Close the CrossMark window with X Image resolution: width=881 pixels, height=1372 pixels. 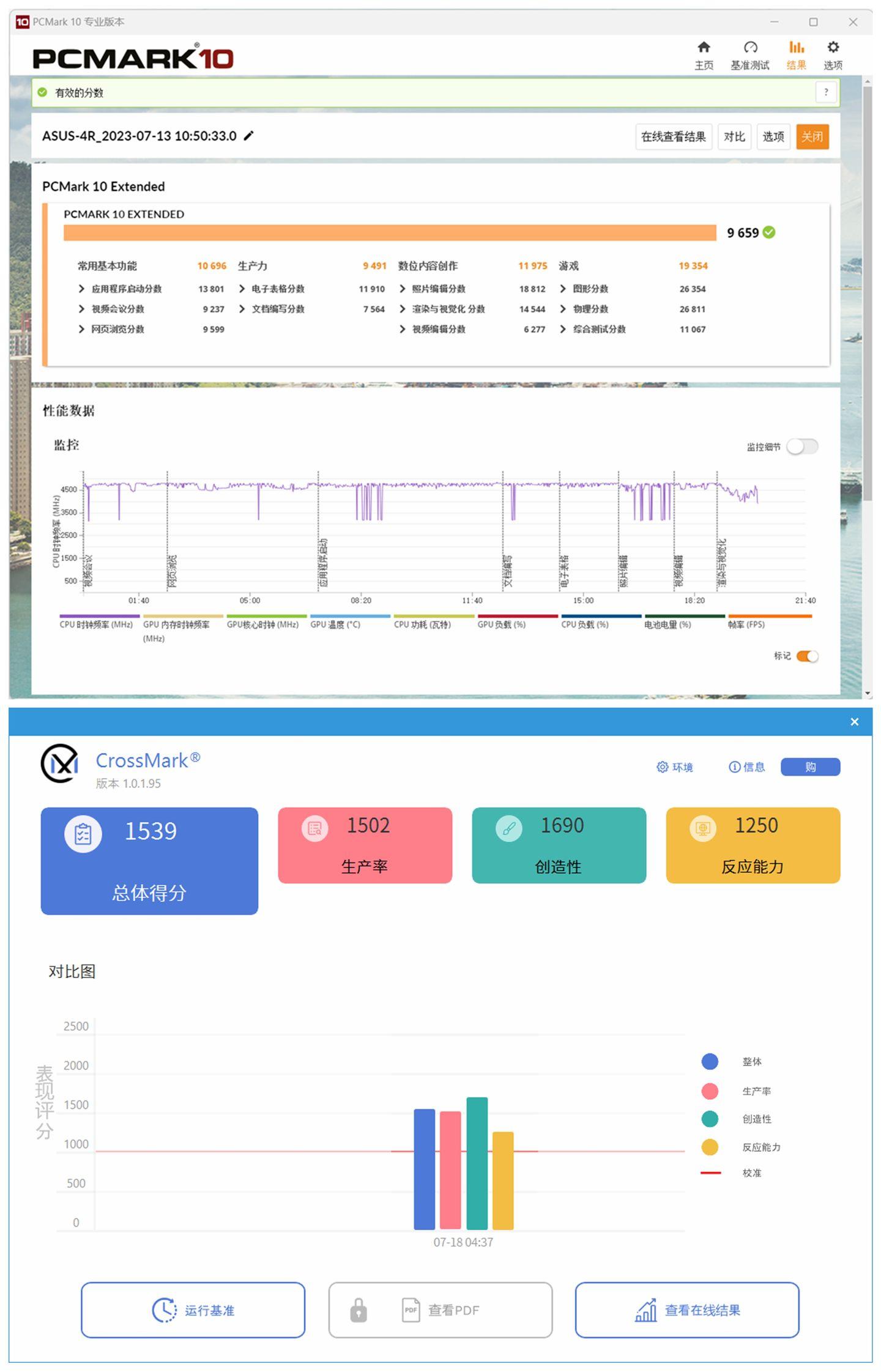click(855, 722)
